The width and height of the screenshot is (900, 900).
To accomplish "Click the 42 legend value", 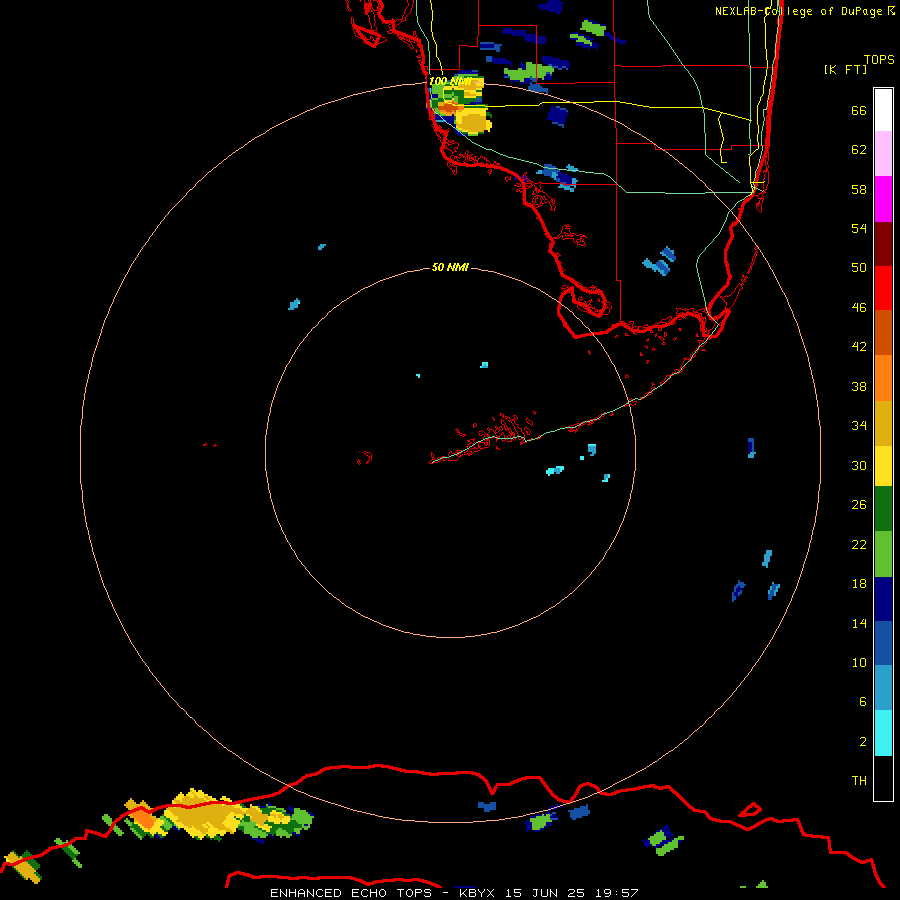I will coord(859,347).
